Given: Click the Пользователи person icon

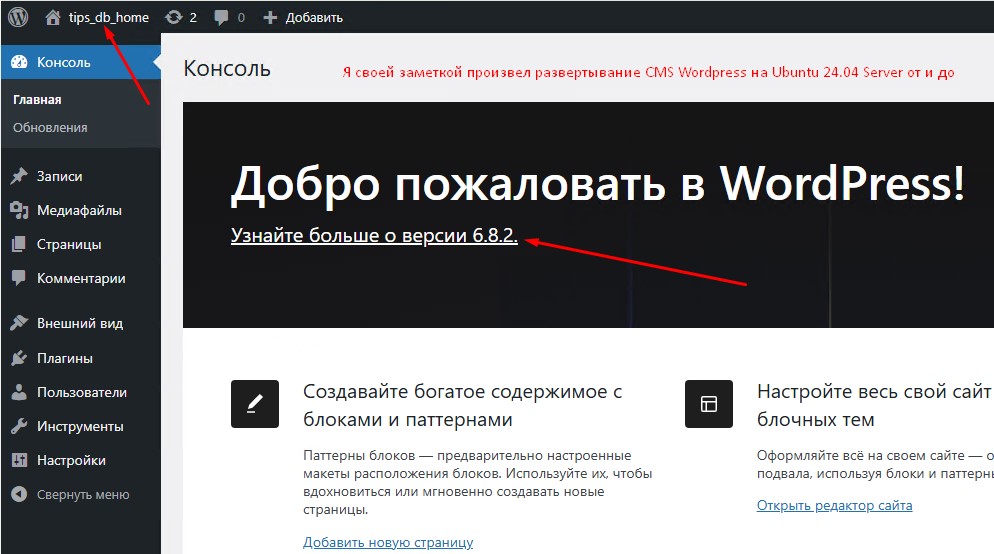Looking at the screenshot, I should click(x=19, y=392).
